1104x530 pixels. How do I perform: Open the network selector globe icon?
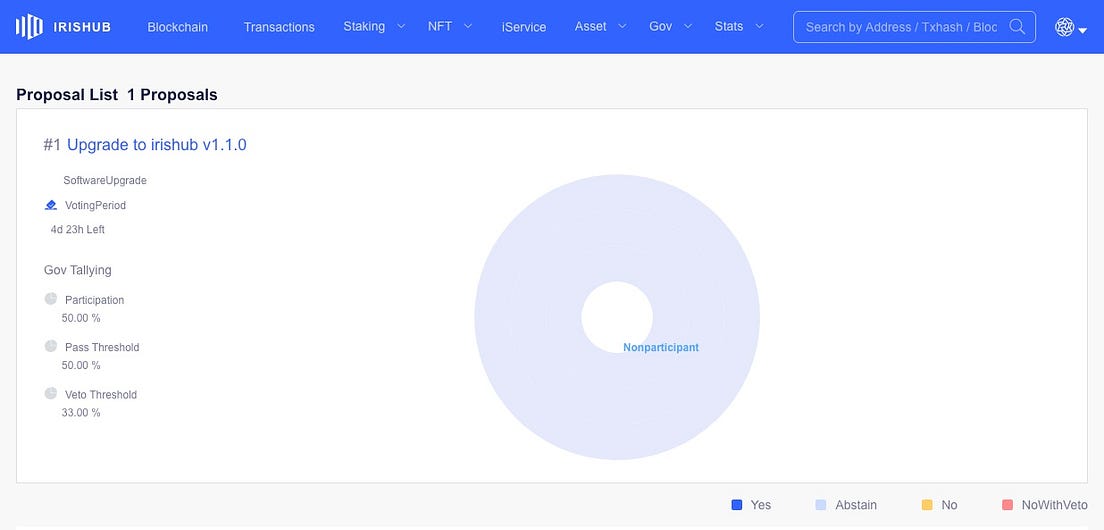(x=1064, y=27)
